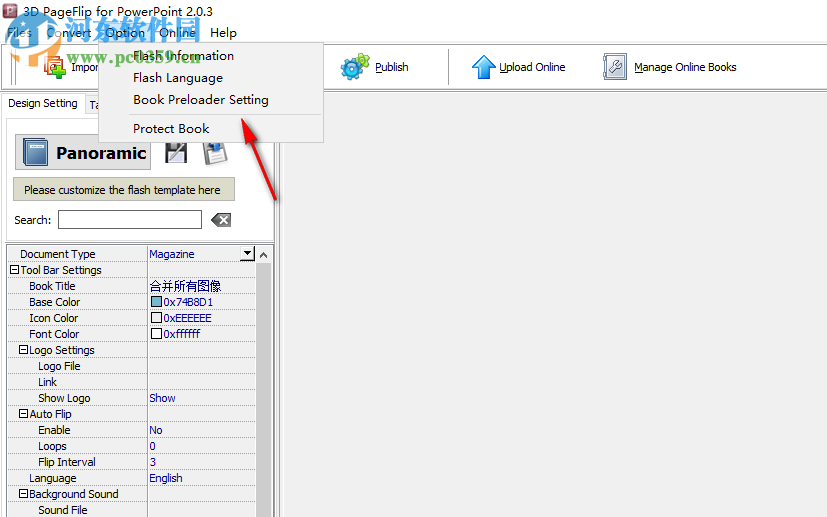Click the Manage Online Books label
This screenshot has width=827, height=517.
tap(685, 67)
